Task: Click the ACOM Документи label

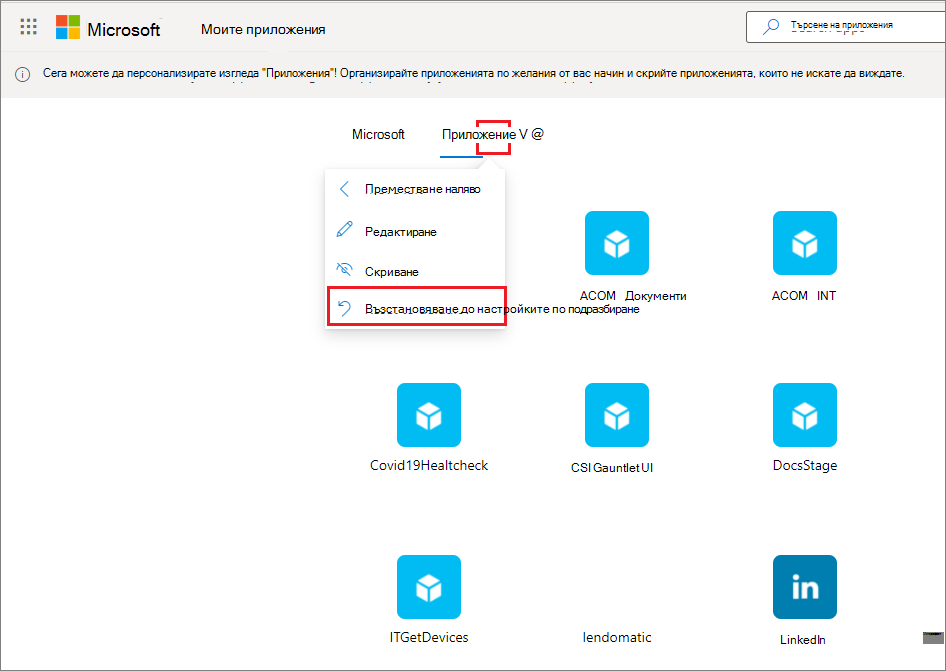Action: click(x=633, y=296)
